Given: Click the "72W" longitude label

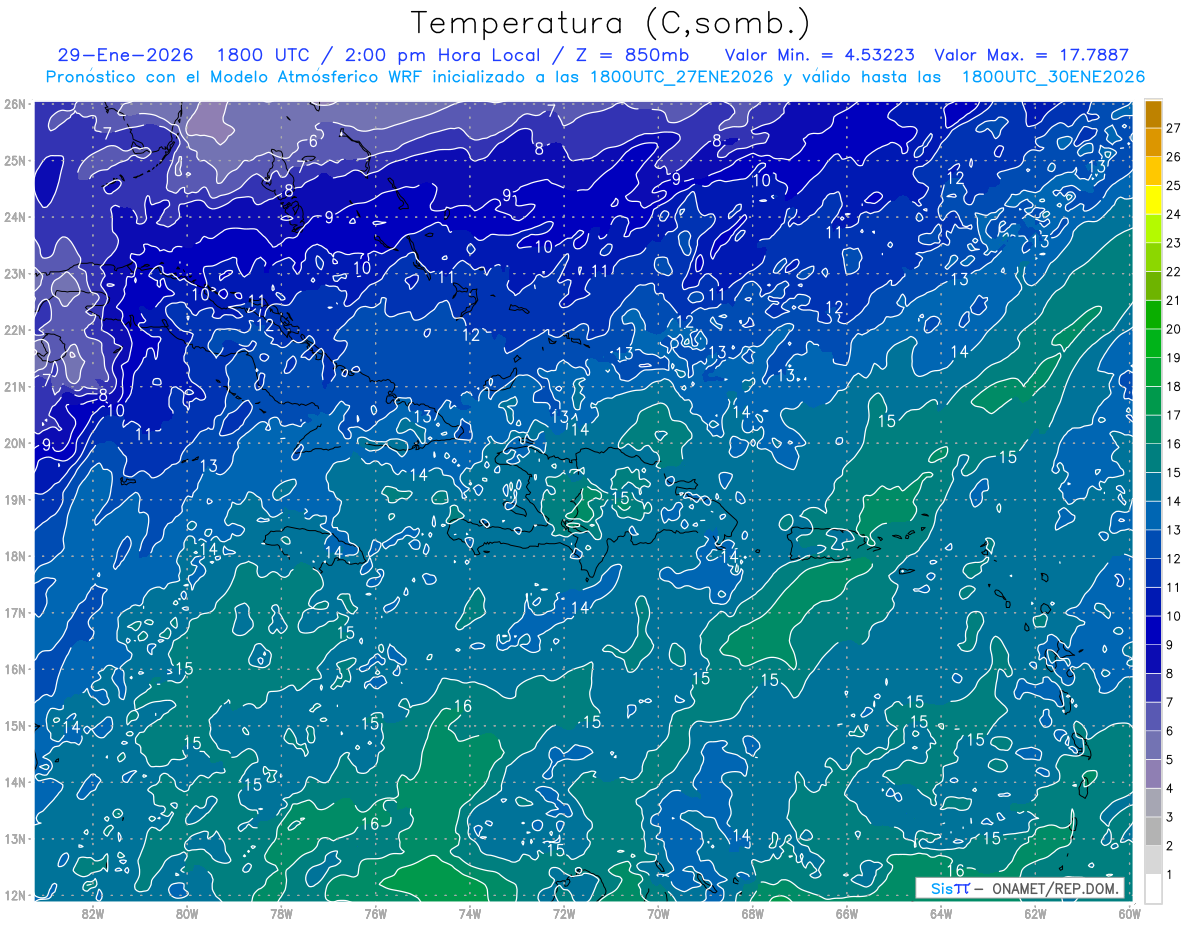Looking at the screenshot, I should tap(564, 913).
